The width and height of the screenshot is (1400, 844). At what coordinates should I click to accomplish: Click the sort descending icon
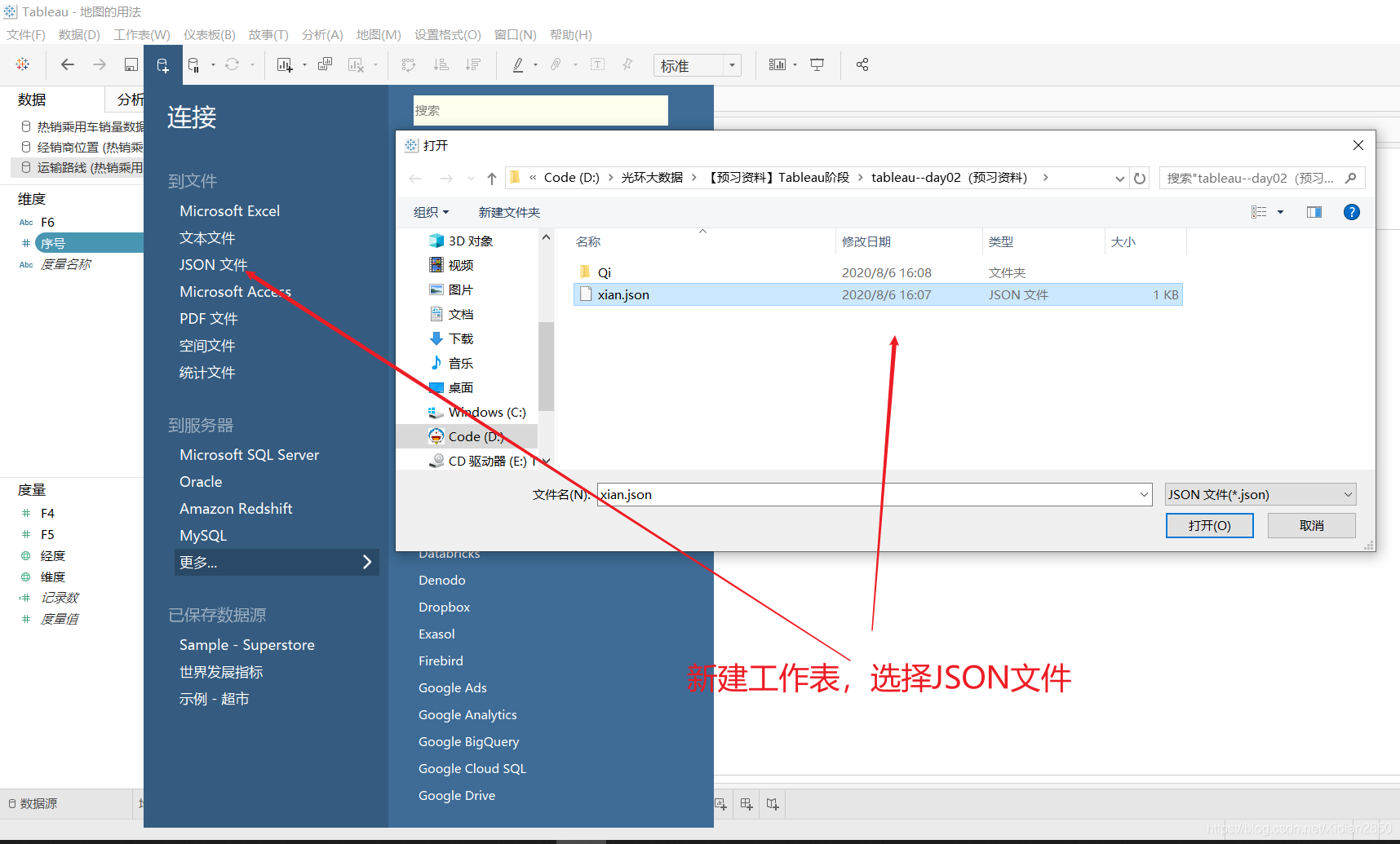pos(472,64)
